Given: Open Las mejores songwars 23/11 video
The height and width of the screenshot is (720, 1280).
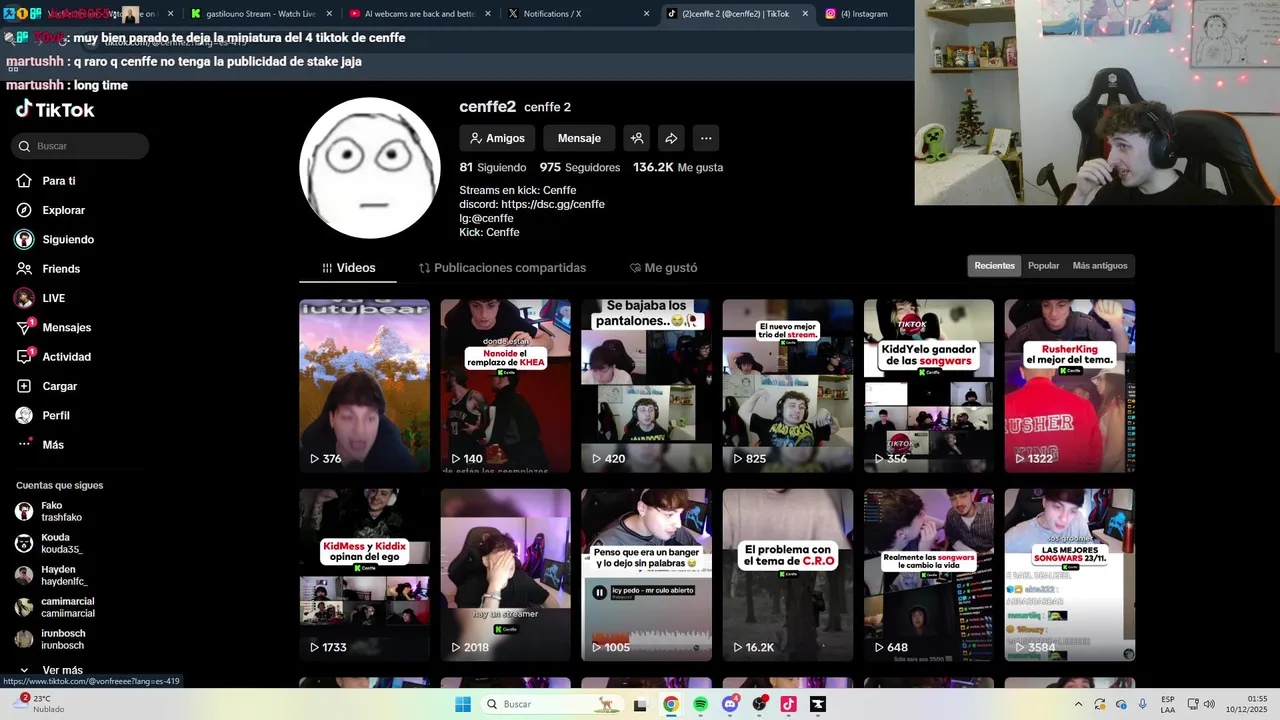Looking at the screenshot, I should pyautogui.click(x=1070, y=575).
